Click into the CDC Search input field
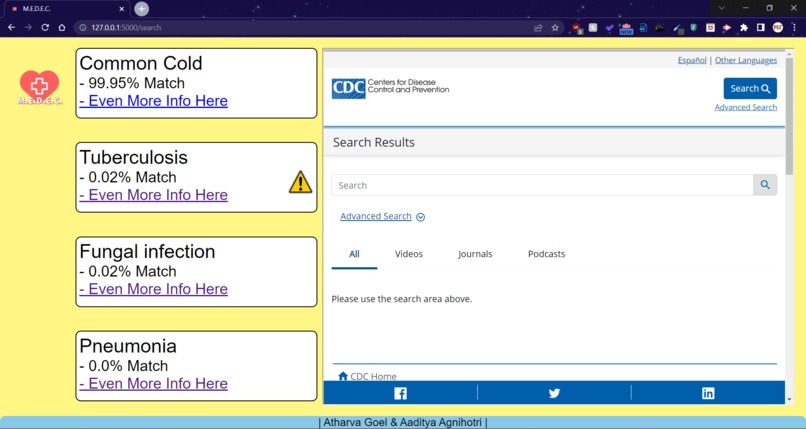The width and height of the screenshot is (806, 429). (542, 185)
